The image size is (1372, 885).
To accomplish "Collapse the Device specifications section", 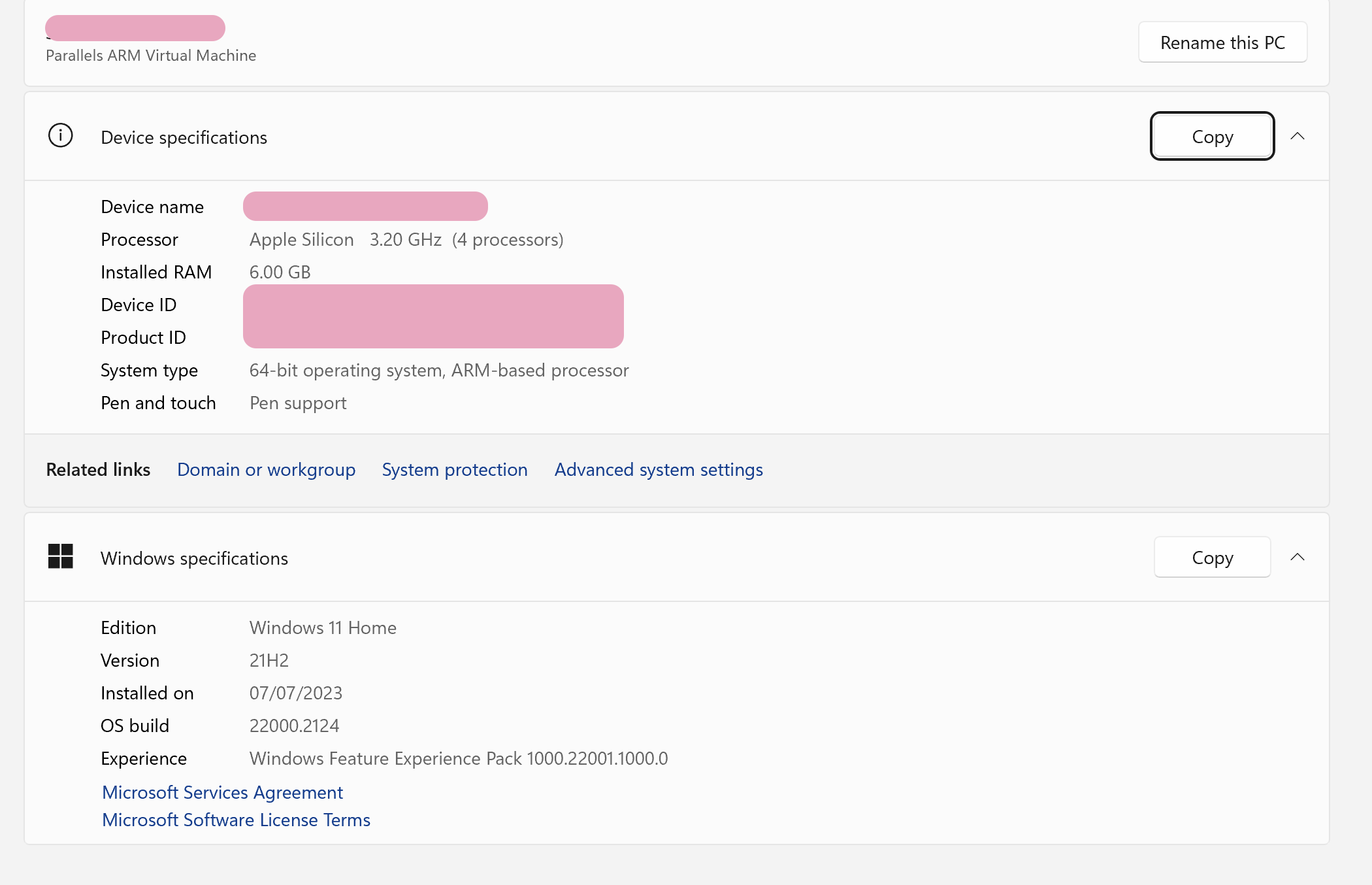I will coord(1299,137).
